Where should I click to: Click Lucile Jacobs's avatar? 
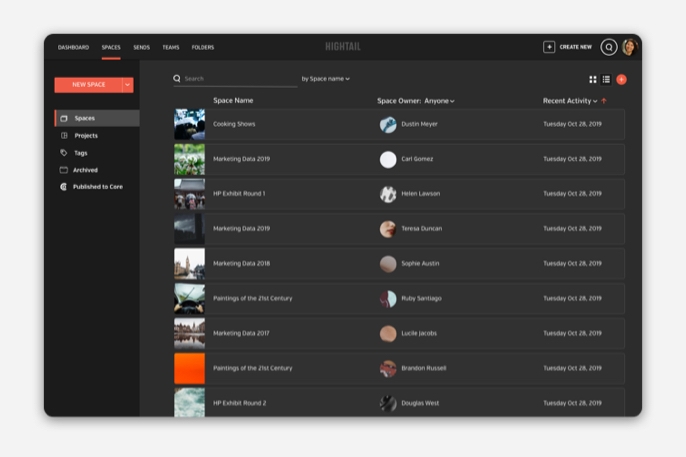pos(388,334)
